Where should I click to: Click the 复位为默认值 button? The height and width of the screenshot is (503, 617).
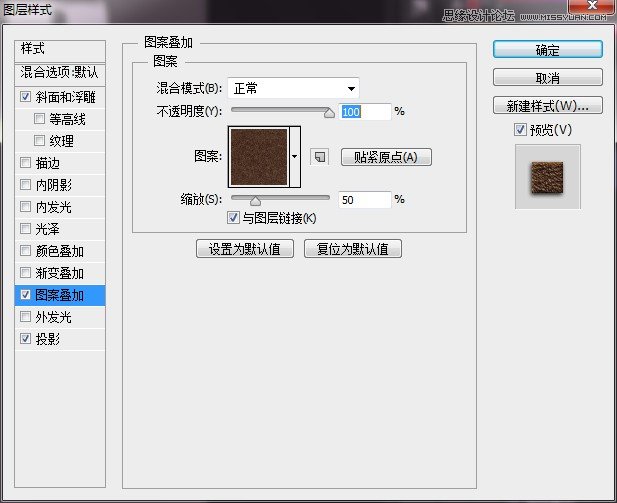[353, 249]
